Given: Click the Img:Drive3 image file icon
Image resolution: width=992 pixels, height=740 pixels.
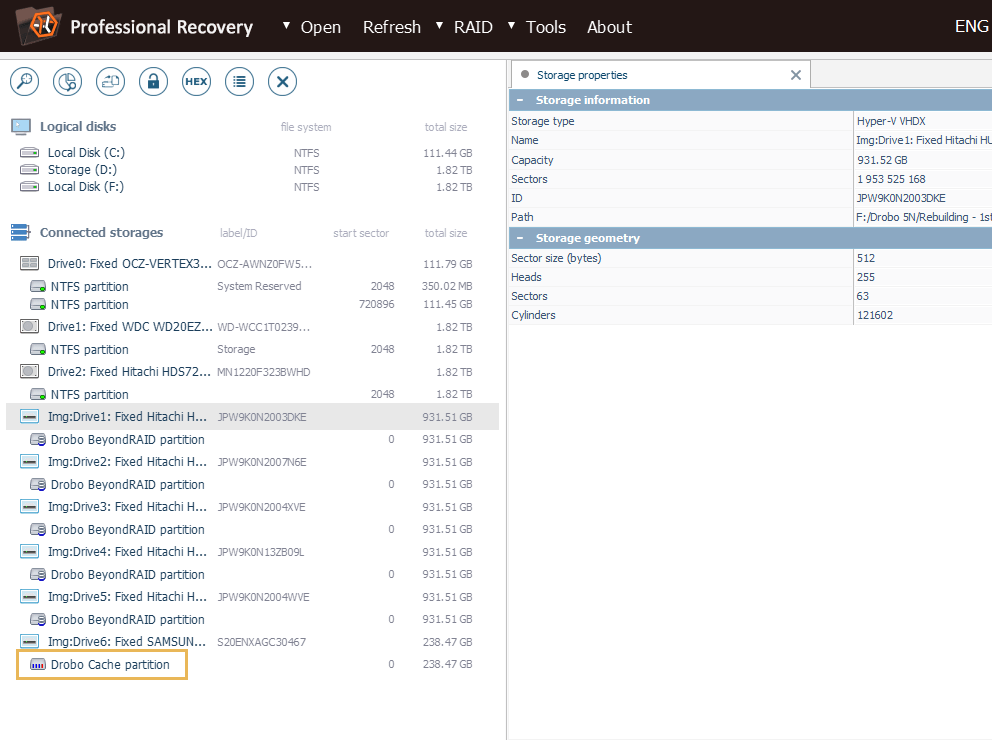Looking at the screenshot, I should 29,506.
